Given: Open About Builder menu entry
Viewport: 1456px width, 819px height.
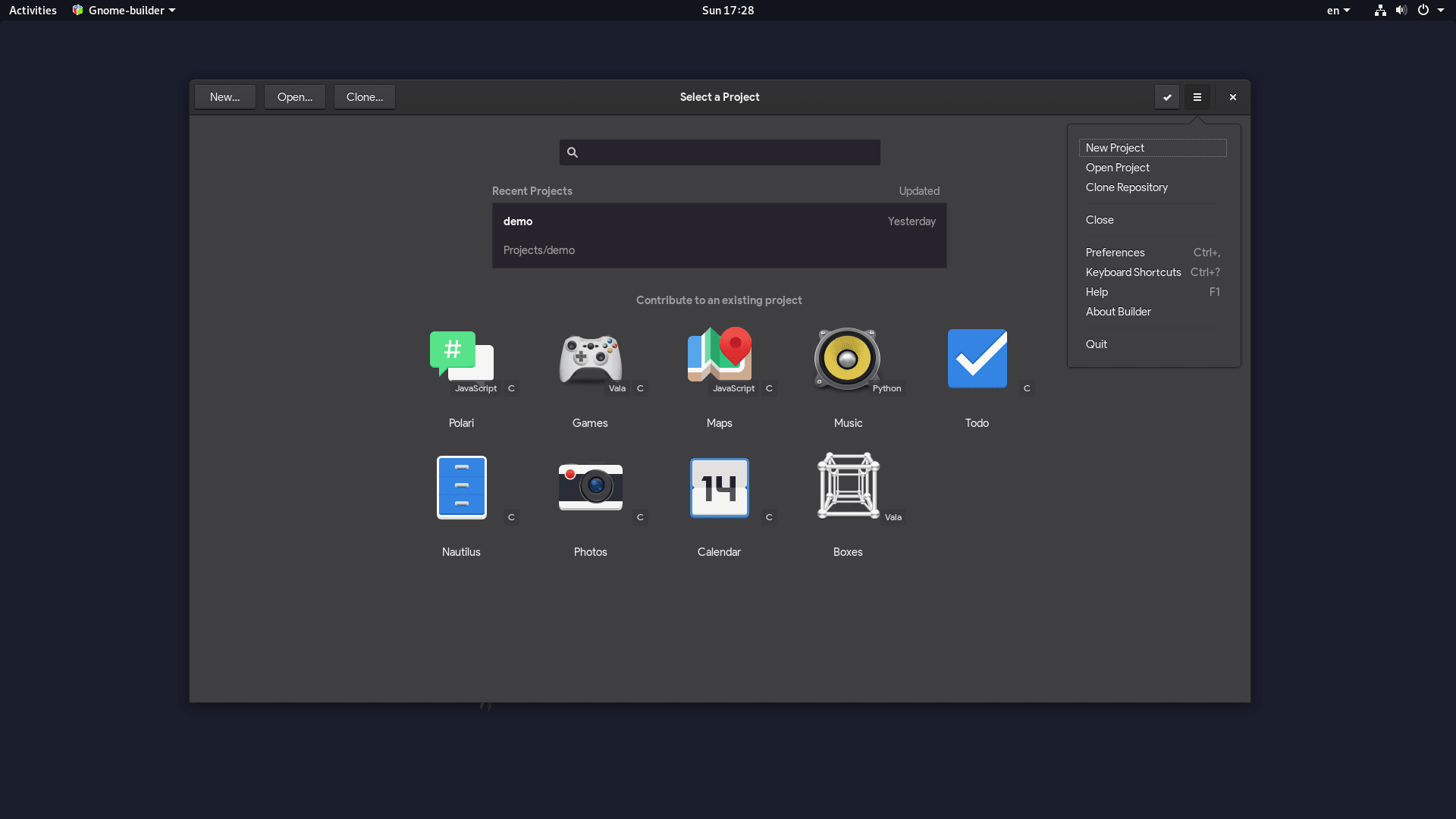Looking at the screenshot, I should tap(1153, 312).
